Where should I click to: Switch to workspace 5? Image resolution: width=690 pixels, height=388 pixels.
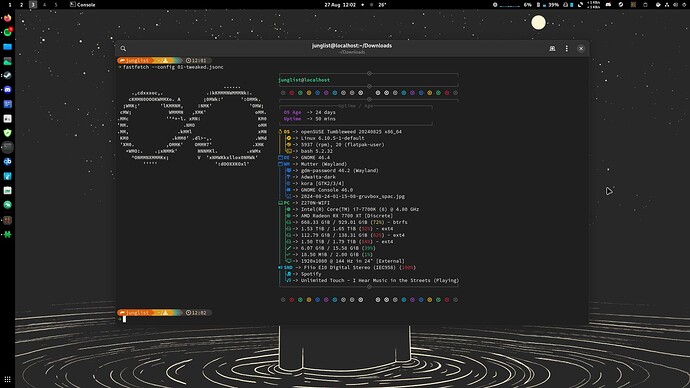[x=56, y=5]
